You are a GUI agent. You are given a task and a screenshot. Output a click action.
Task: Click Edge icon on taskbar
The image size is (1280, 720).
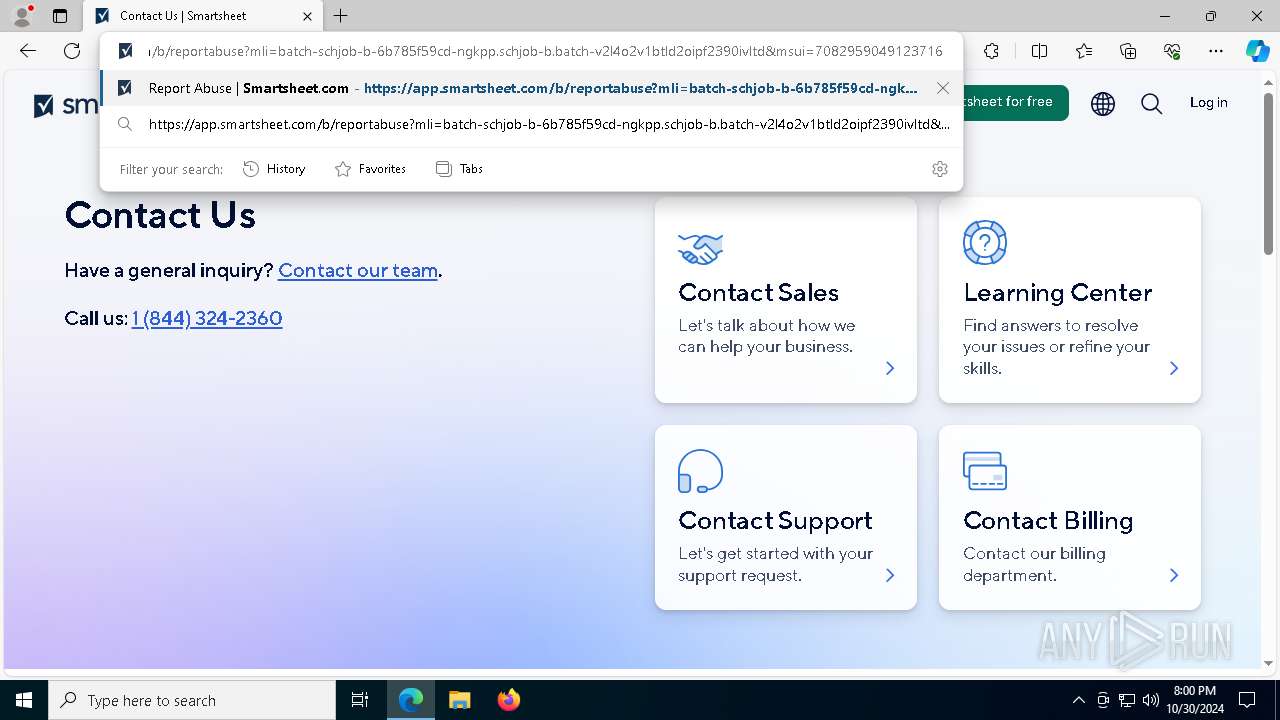click(x=411, y=700)
